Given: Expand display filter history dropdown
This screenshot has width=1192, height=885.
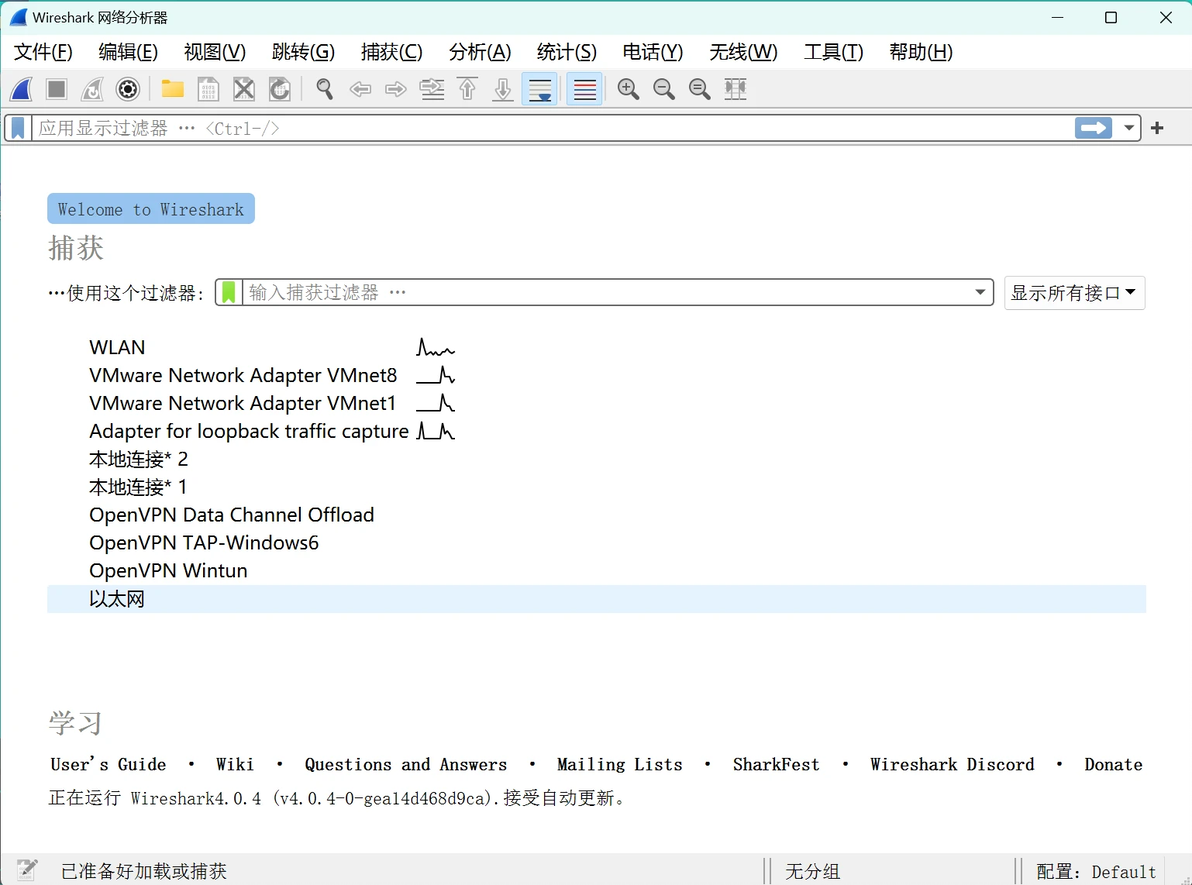Looking at the screenshot, I should click(1129, 128).
